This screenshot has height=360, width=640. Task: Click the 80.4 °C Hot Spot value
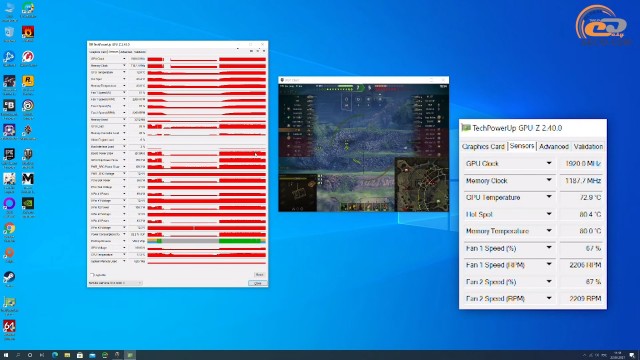pyautogui.click(x=590, y=214)
